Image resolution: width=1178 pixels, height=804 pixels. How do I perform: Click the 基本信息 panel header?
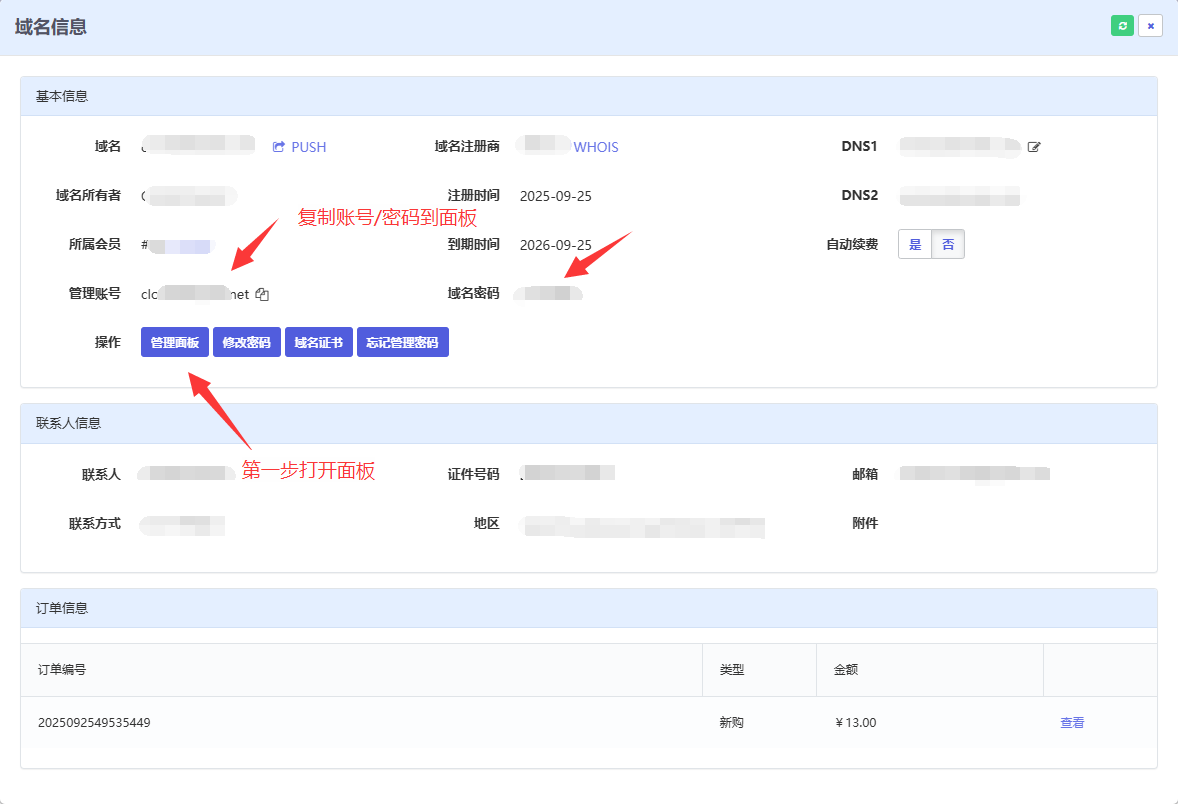point(62,97)
